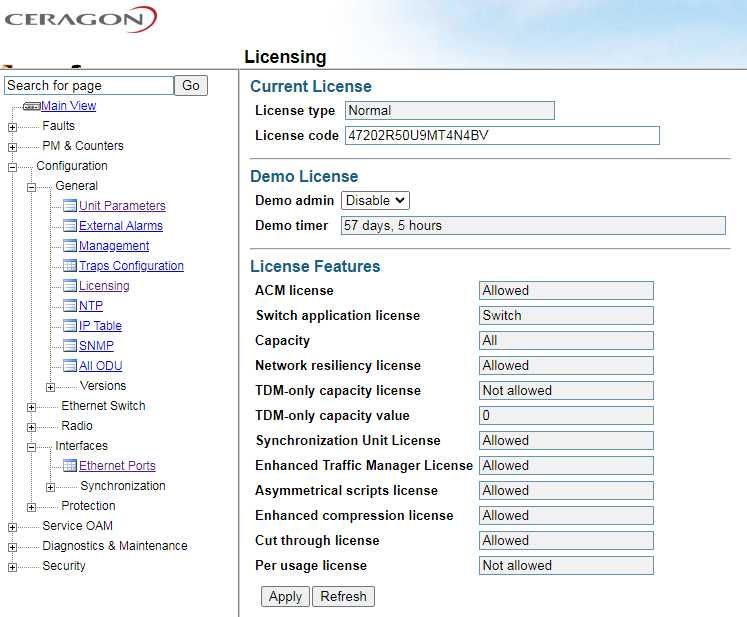Click the Management page icon
The width and height of the screenshot is (747, 617).
70,246
